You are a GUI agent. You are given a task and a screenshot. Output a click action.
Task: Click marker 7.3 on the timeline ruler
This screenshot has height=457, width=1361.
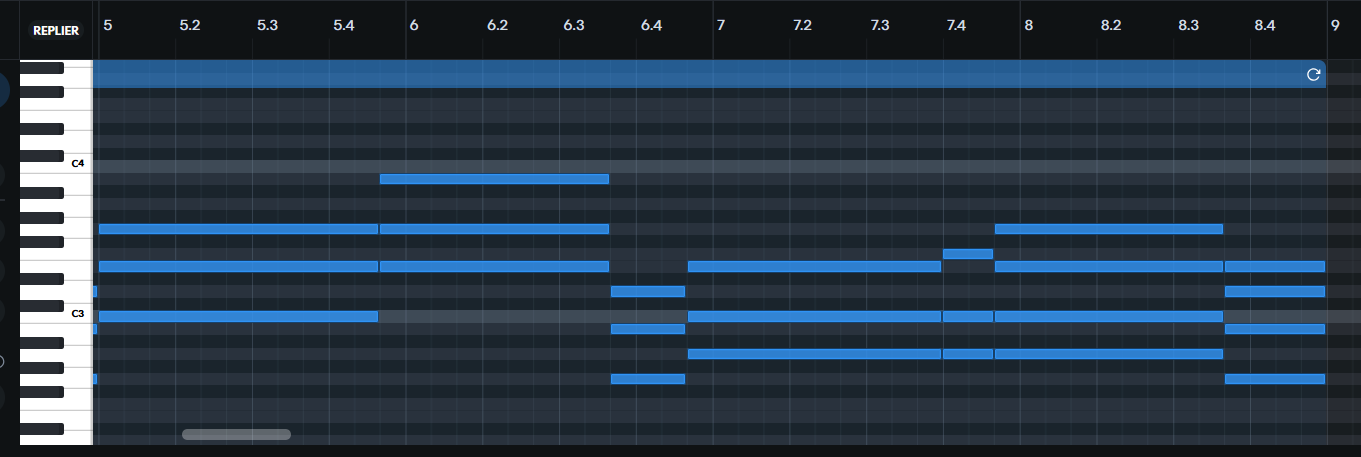pos(880,25)
